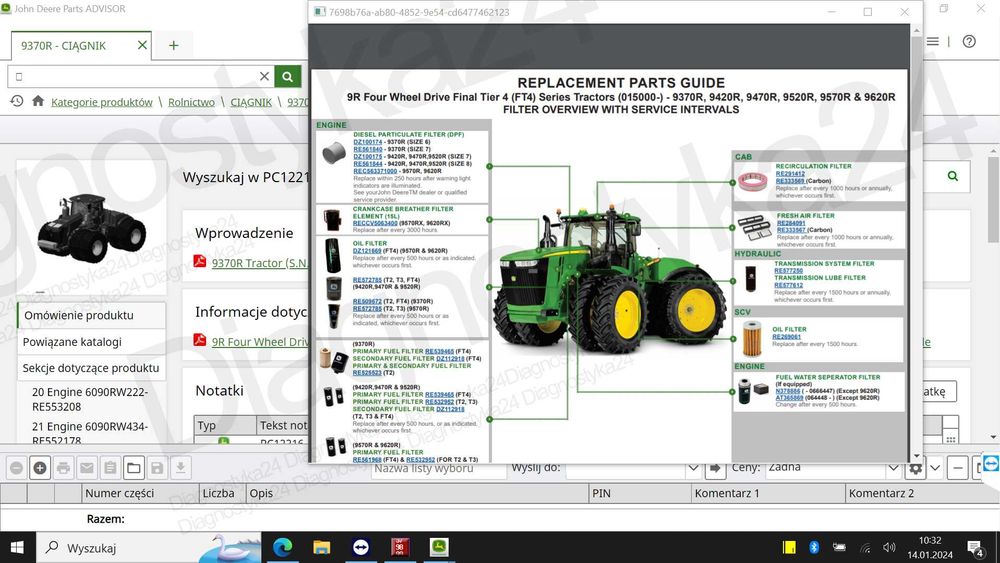Click the guide window vertical scrollbar
Viewport: 1000px width, 563px height.
point(917,242)
